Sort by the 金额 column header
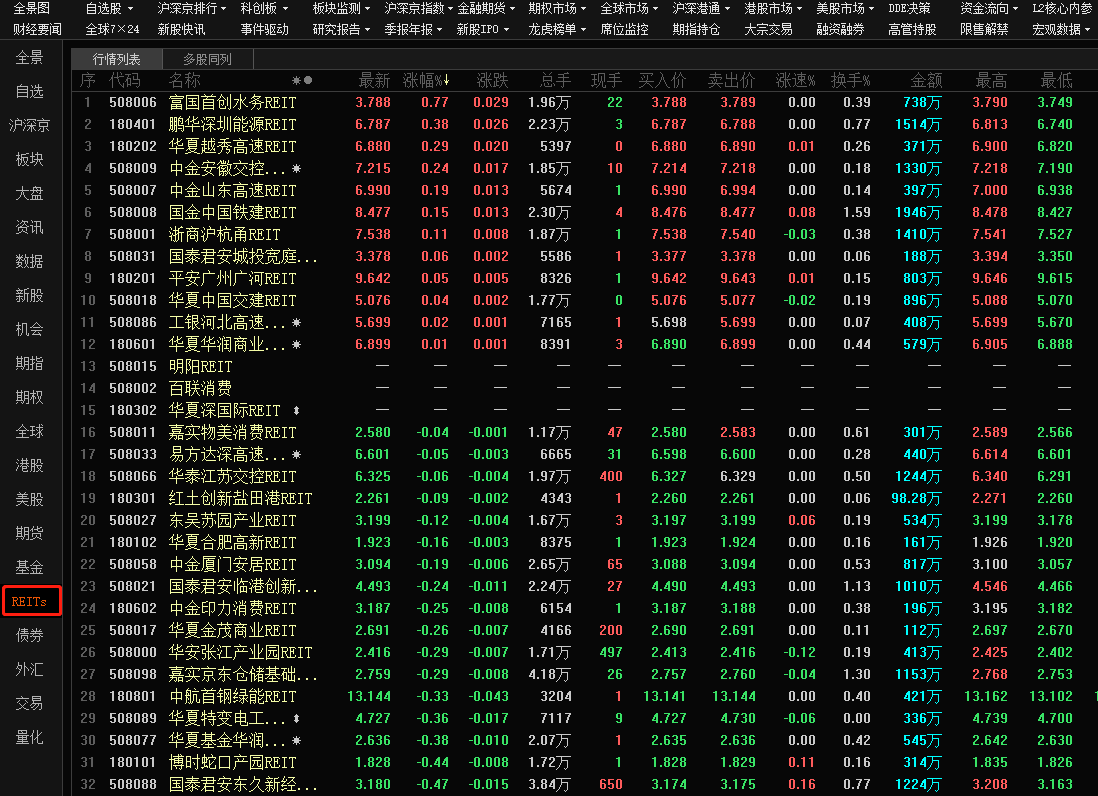Screen dimensions: 1098x796 point(926,81)
